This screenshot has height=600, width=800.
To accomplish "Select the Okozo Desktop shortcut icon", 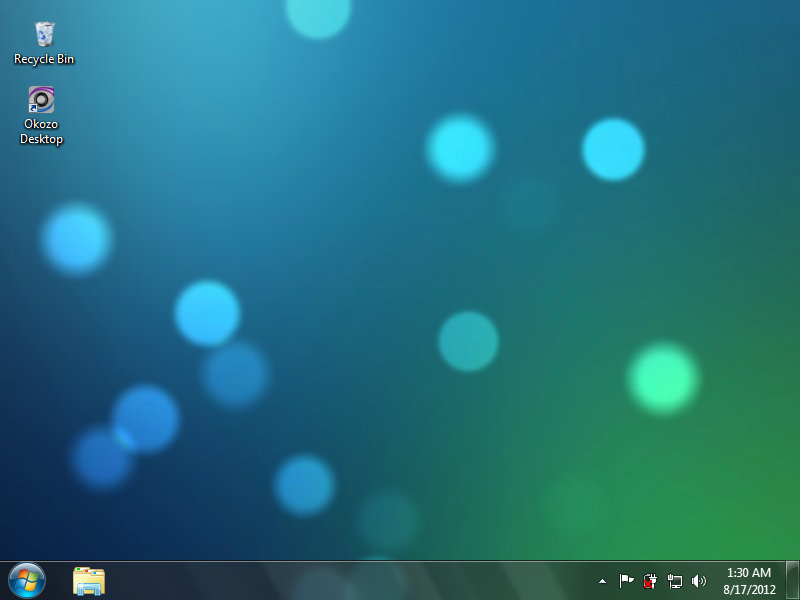I will click(41, 99).
